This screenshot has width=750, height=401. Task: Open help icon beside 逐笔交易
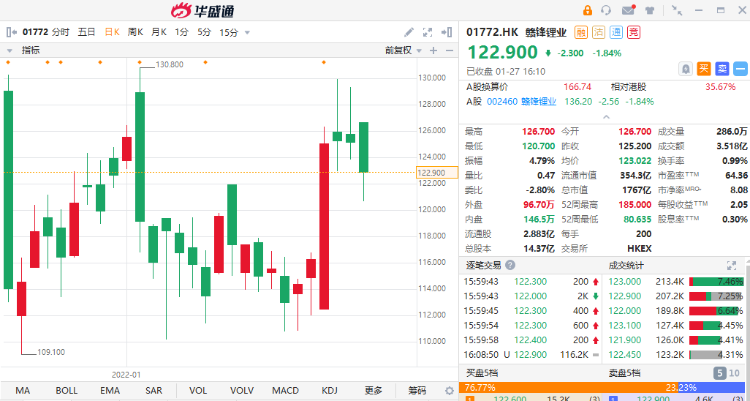[510, 265]
